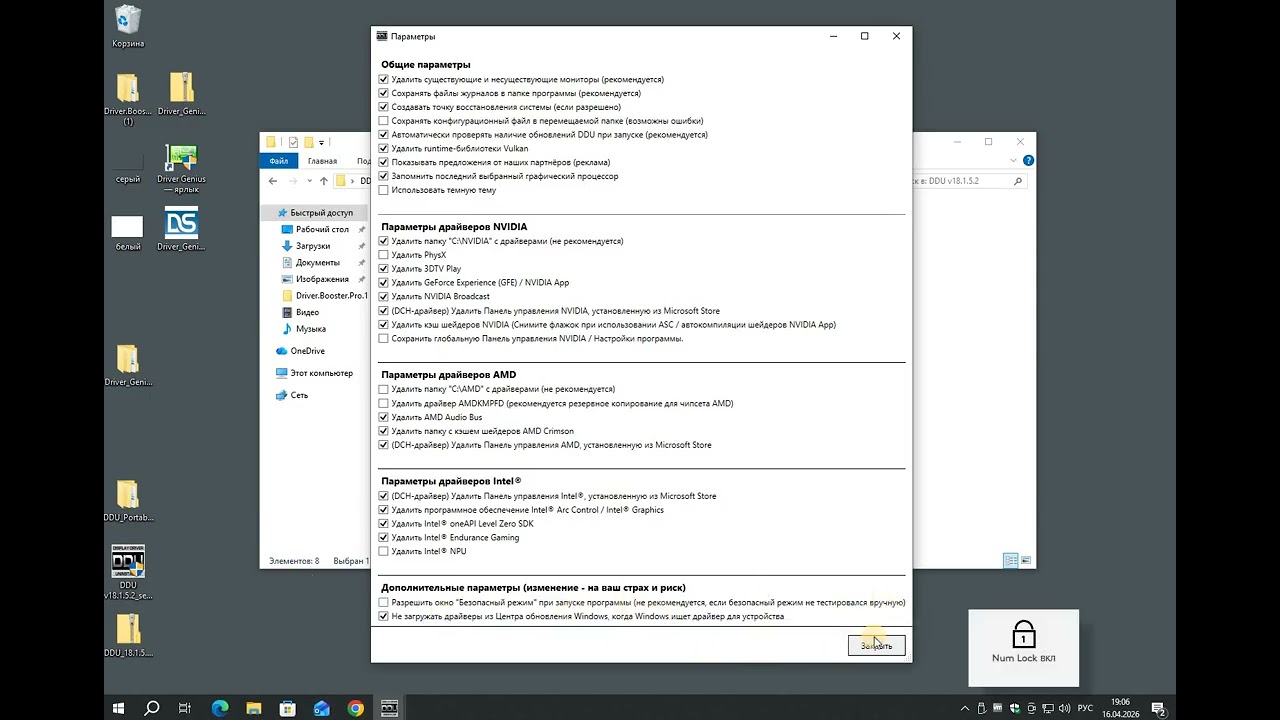Viewport: 1280px width, 720px height.
Task: Toggle Не загружать драйверы из Центра обновления Windows
Action: coord(384,616)
